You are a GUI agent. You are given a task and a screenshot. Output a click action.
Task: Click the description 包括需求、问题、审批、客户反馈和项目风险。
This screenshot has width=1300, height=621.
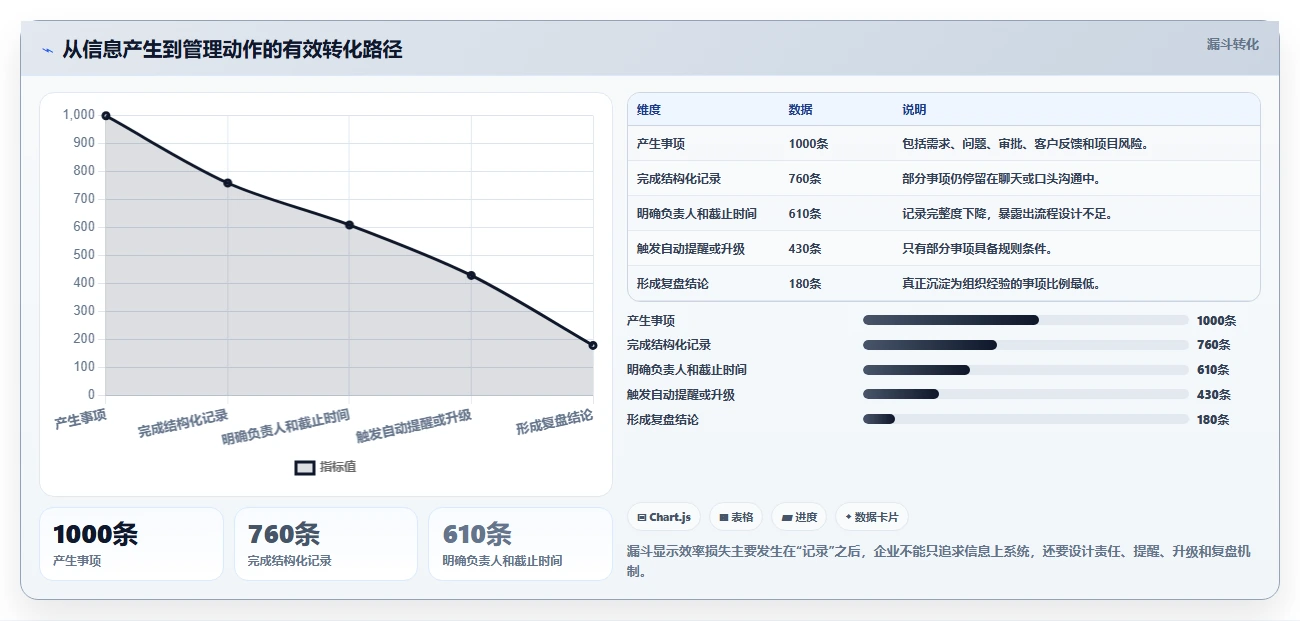[x=1025, y=144]
